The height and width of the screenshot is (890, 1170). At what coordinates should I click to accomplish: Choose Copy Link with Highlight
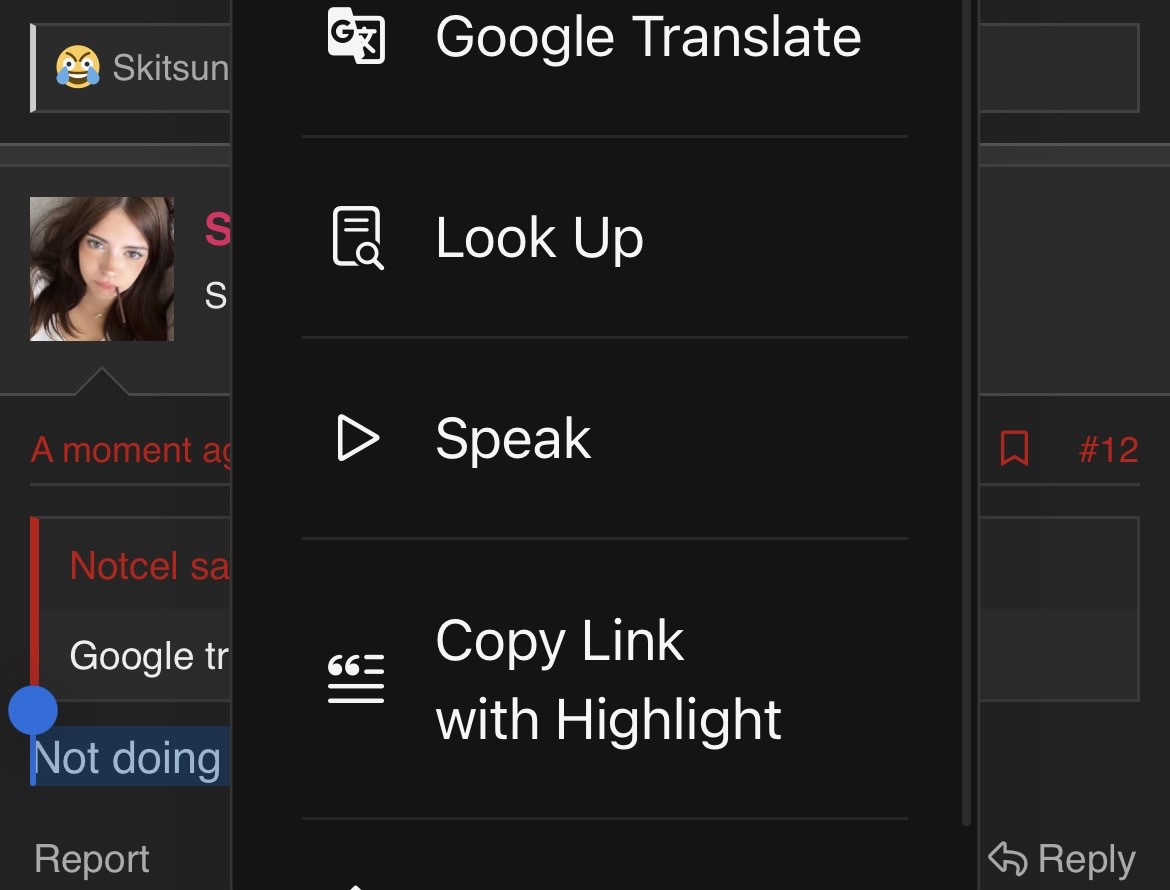click(x=608, y=680)
